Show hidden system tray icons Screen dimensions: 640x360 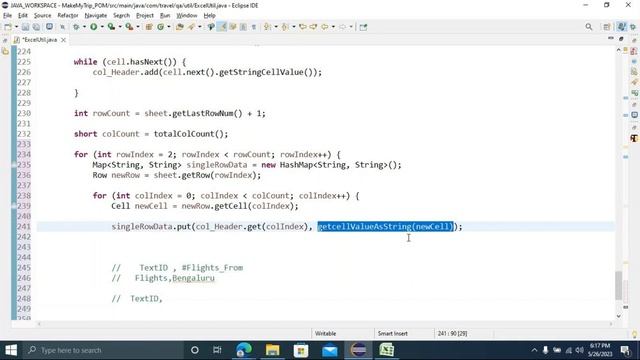[x=534, y=350]
